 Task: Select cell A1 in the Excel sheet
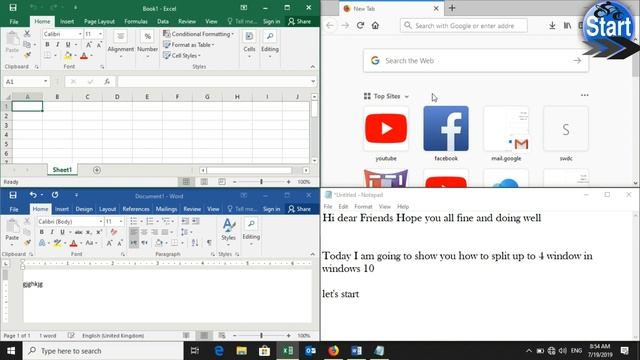[x=27, y=107]
